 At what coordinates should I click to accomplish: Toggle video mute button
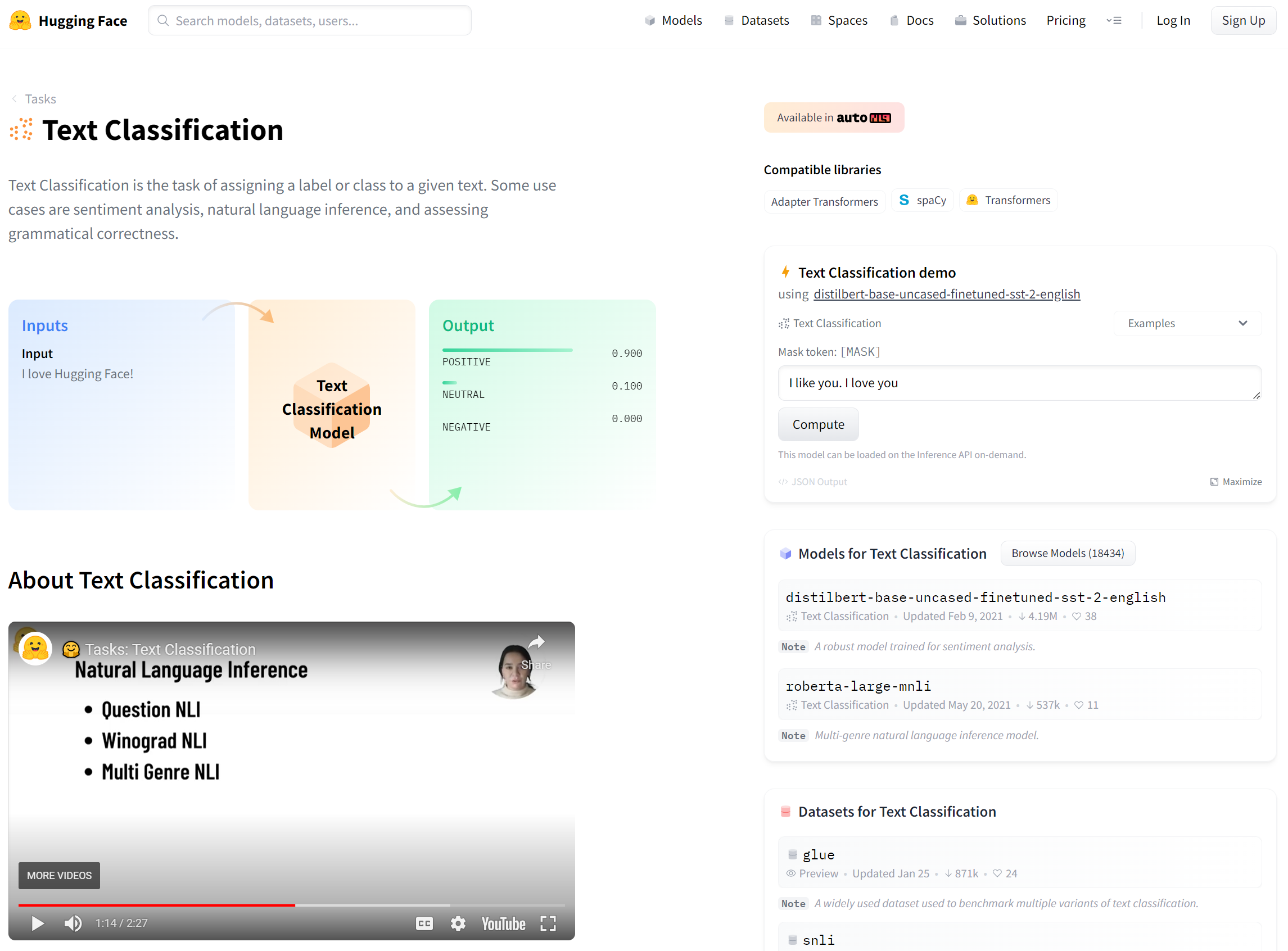pyautogui.click(x=72, y=921)
